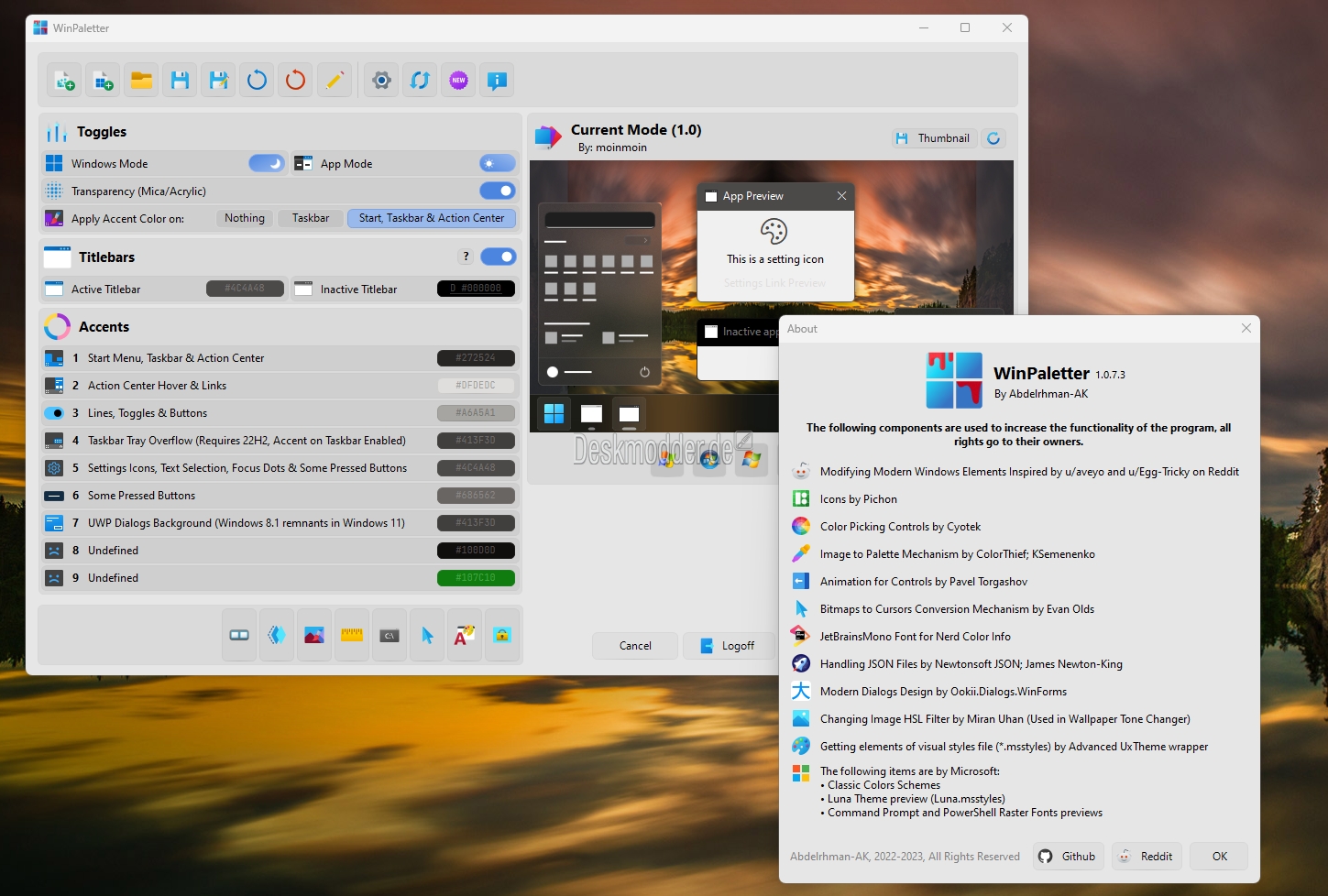The image size is (1328, 896).
Task: Click WinPaletter logo in About dialog
Action: click(954, 380)
